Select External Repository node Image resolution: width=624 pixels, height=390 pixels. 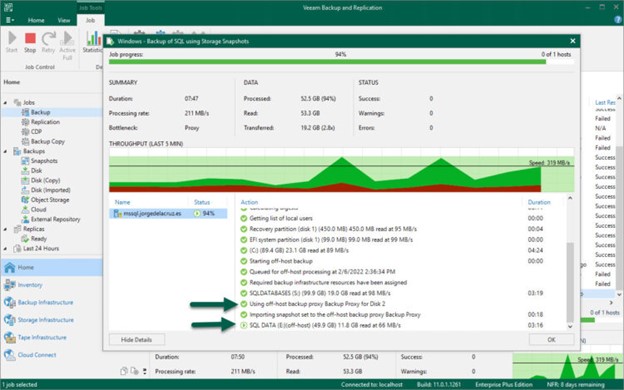click(55, 219)
